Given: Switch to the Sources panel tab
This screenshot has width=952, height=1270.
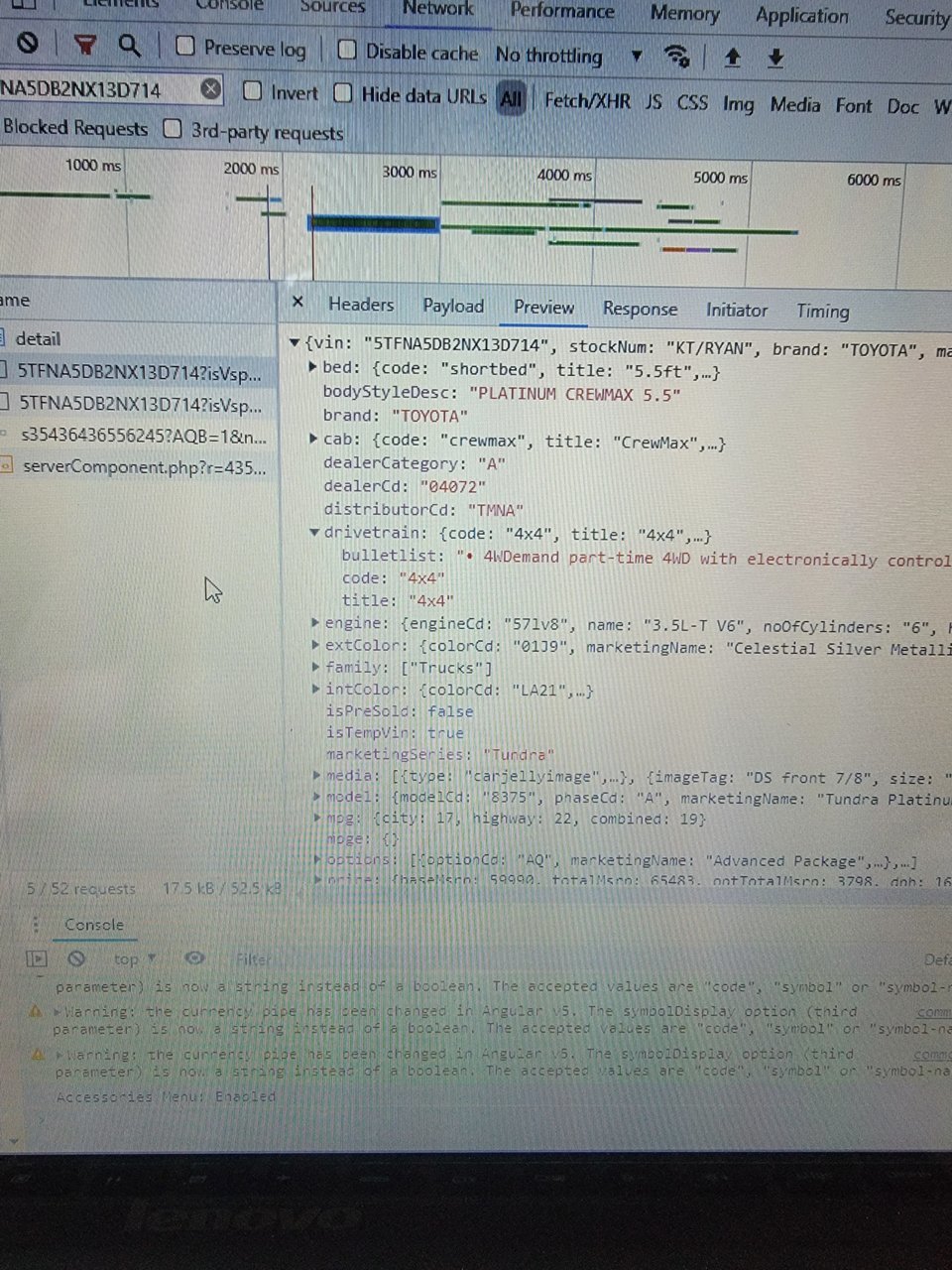Looking at the screenshot, I should click(333, 6).
